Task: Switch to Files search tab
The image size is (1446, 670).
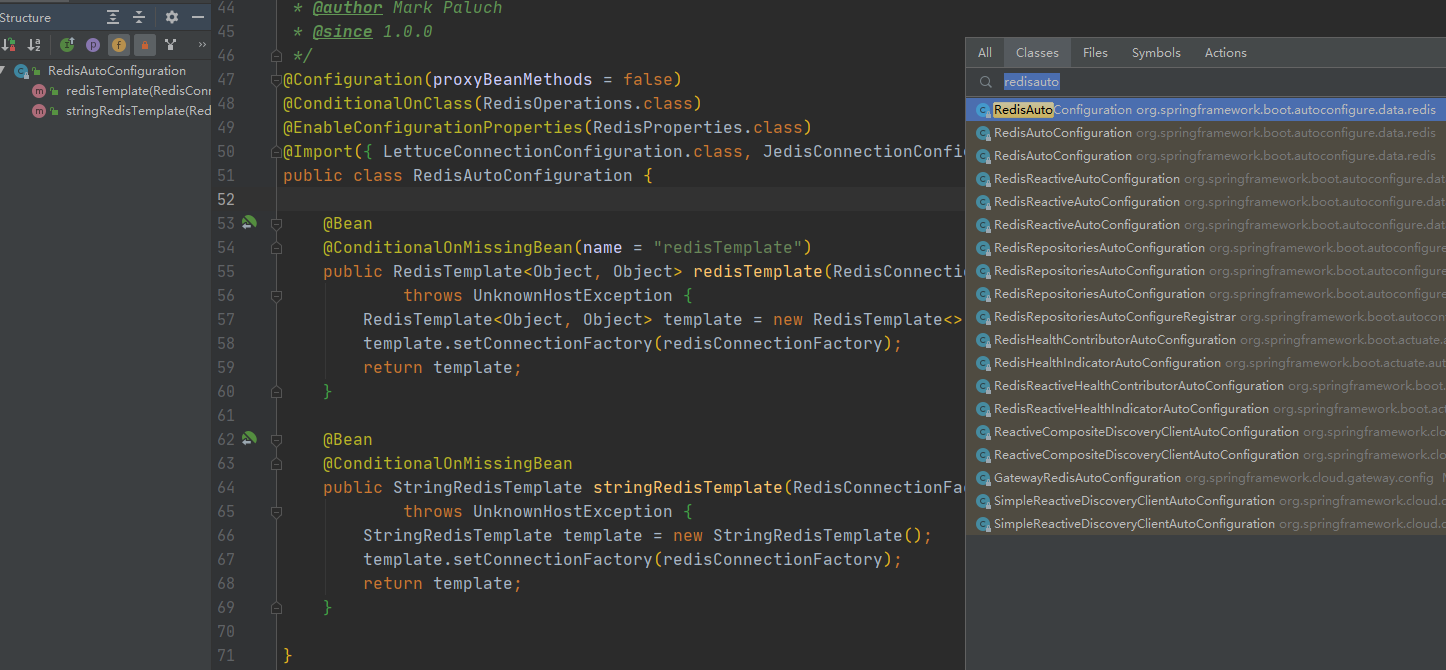Action: [x=1095, y=53]
